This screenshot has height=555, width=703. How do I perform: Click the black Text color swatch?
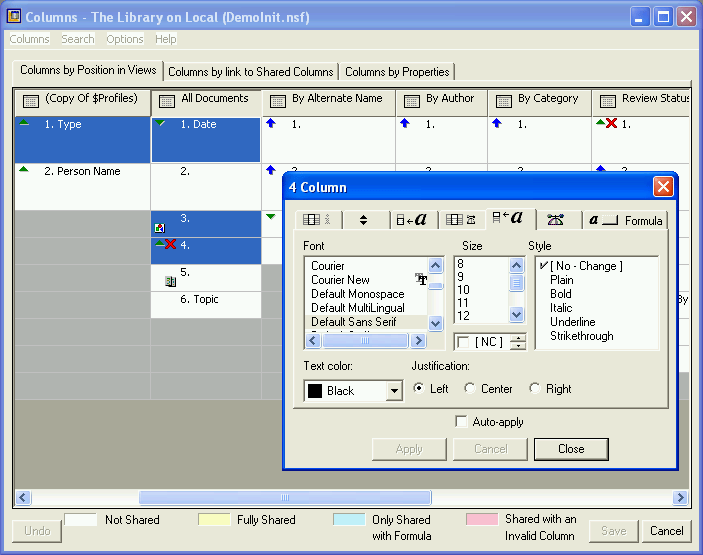tap(315, 391)
